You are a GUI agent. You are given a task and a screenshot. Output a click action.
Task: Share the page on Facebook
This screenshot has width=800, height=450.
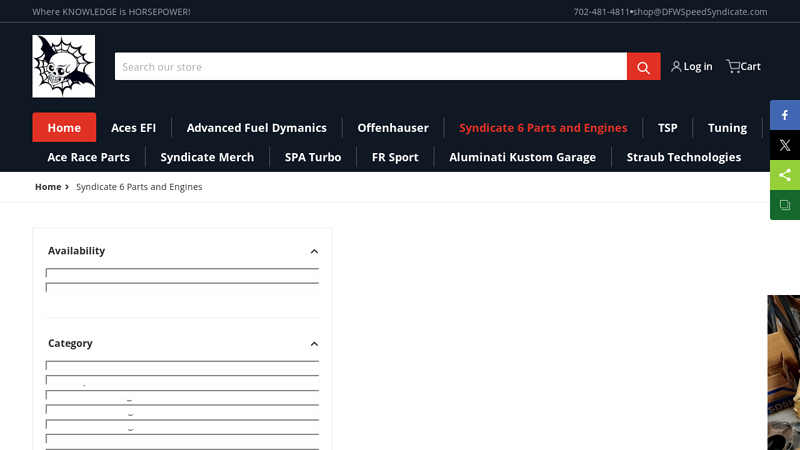[785, 115]
